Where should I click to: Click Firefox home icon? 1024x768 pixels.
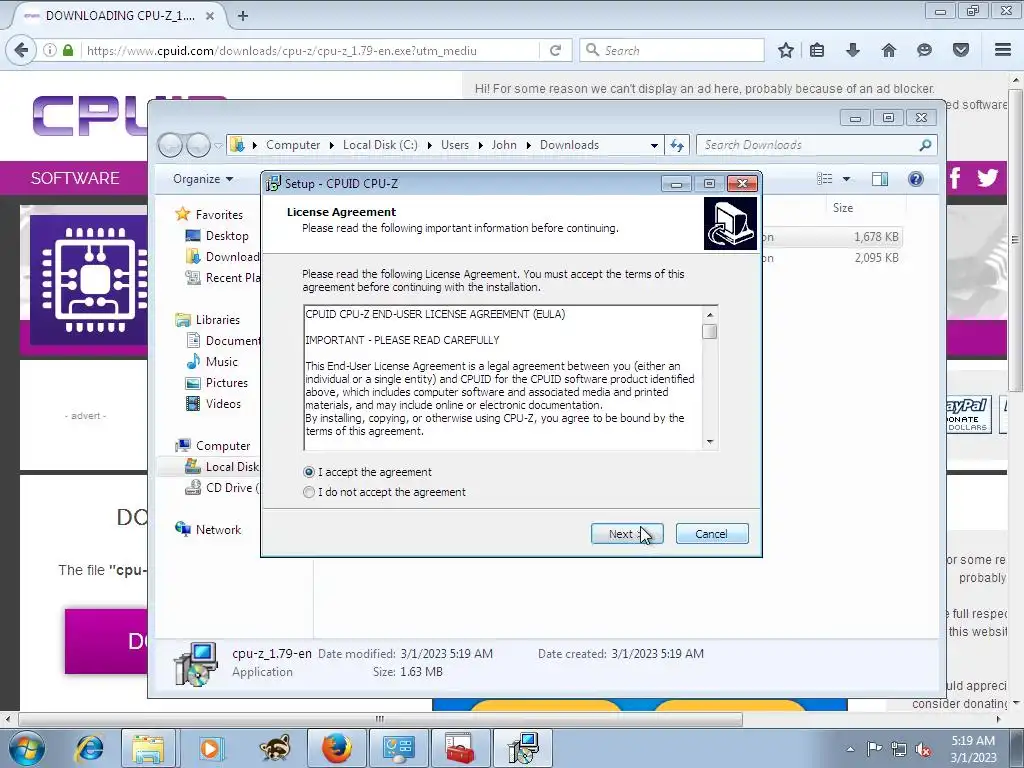888,50
